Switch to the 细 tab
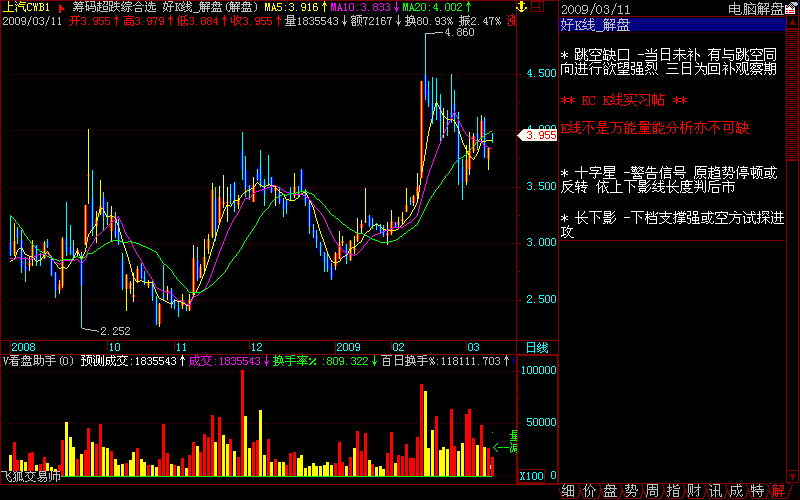Image resolution: width=800 pixels, height=500 pixels. click(568, 491)
